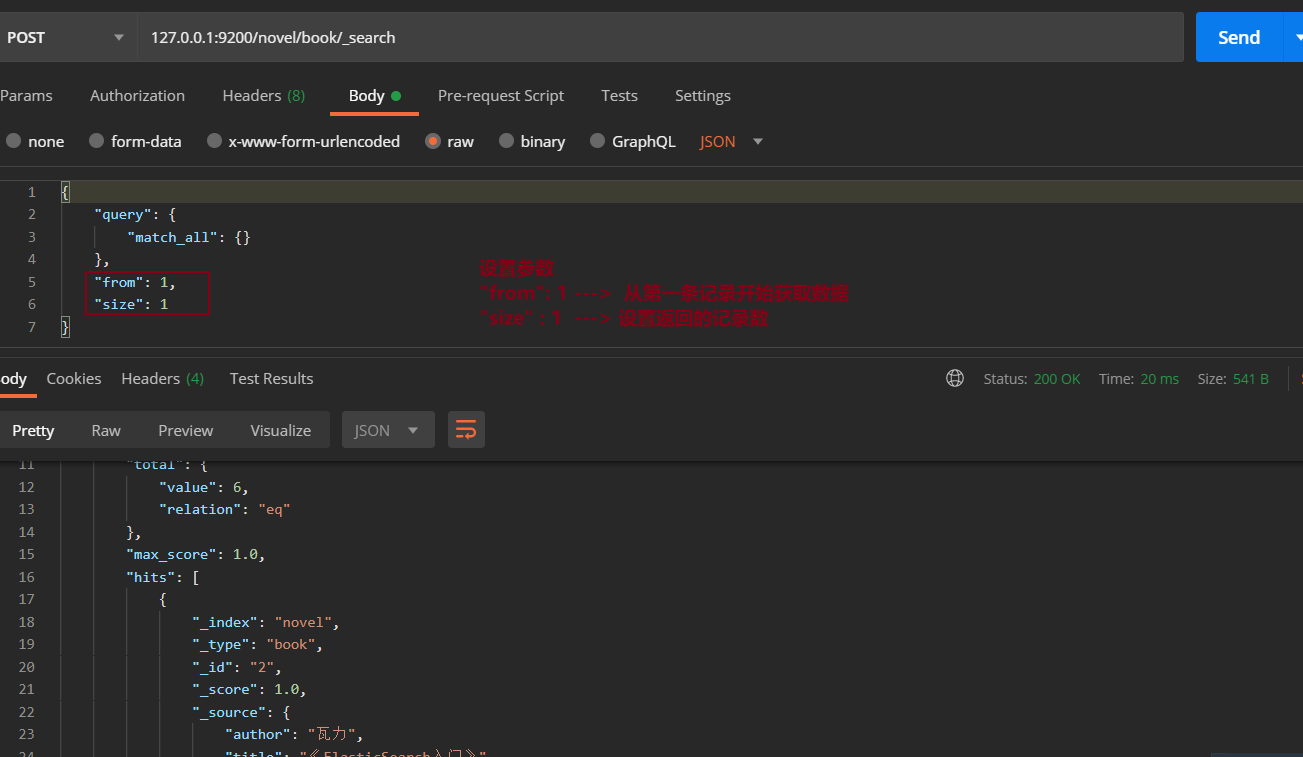
Task: Click the 200 OK status value
Action: tap(1057, 378)
